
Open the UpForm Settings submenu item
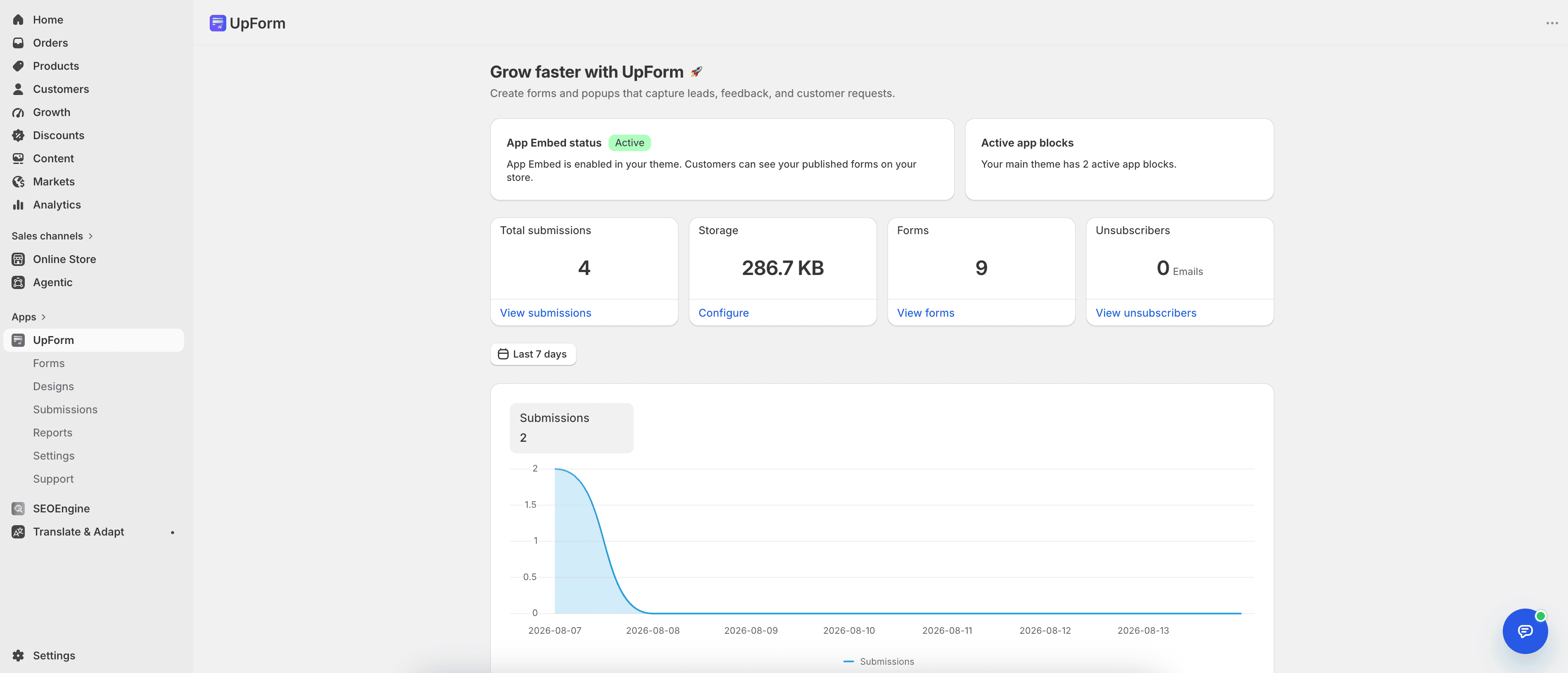coord(54,456)
